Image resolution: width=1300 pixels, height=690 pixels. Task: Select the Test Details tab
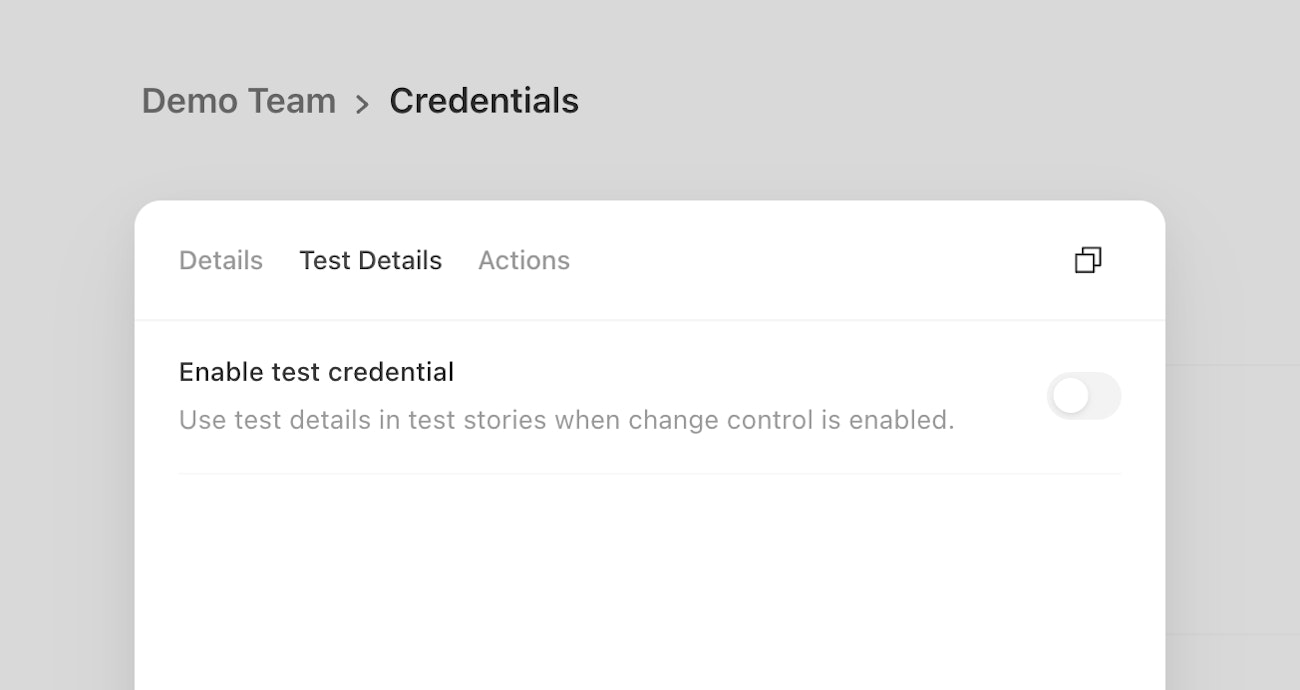[370, 260]
